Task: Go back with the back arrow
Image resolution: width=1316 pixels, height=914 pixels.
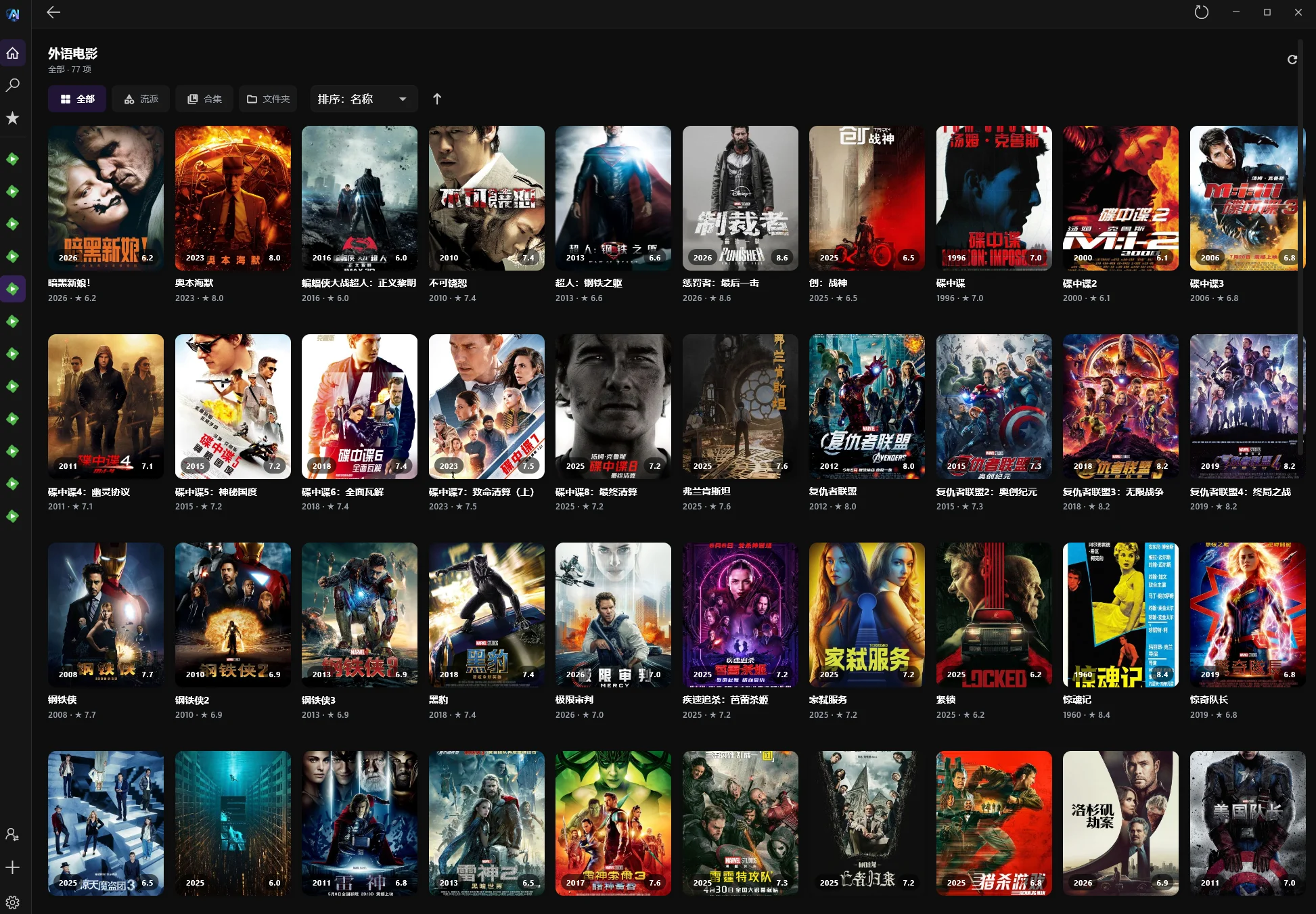Action: (53, 12)
